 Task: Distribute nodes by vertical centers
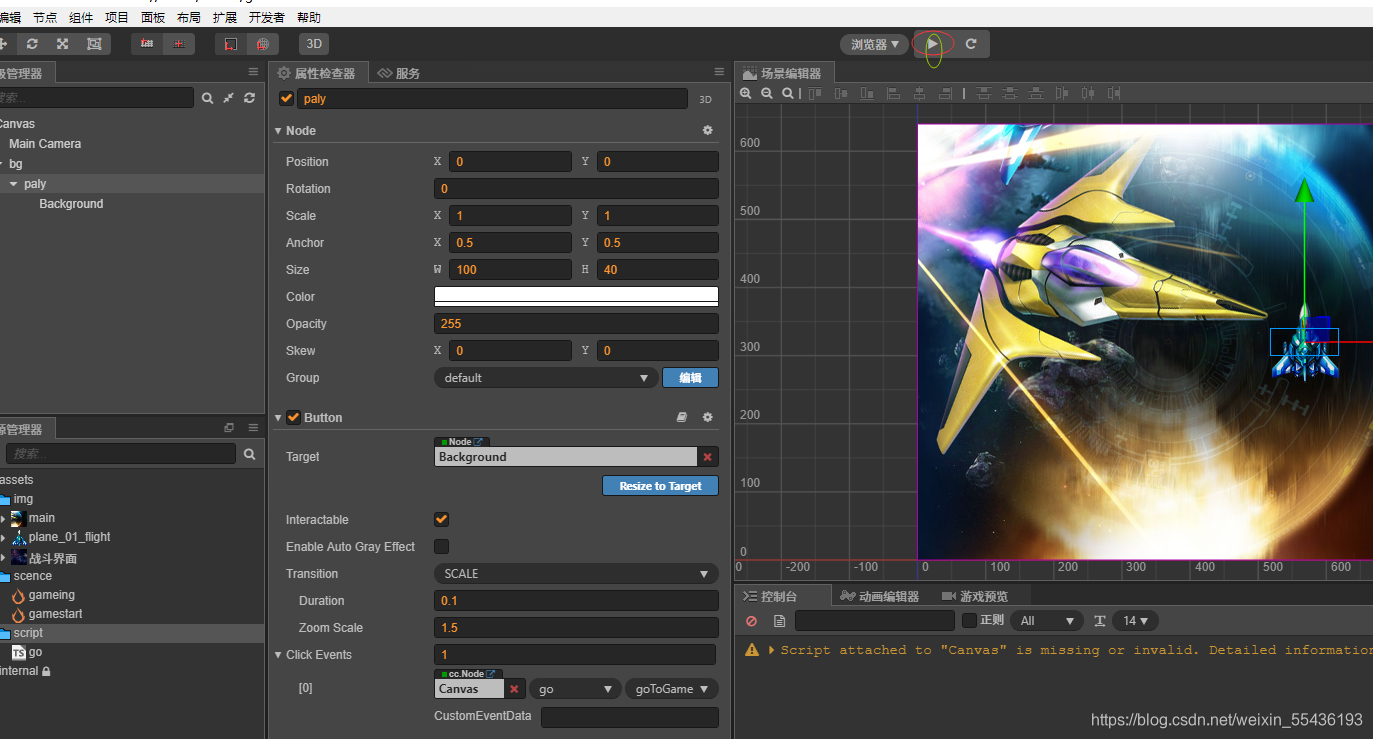point(1010,93)
